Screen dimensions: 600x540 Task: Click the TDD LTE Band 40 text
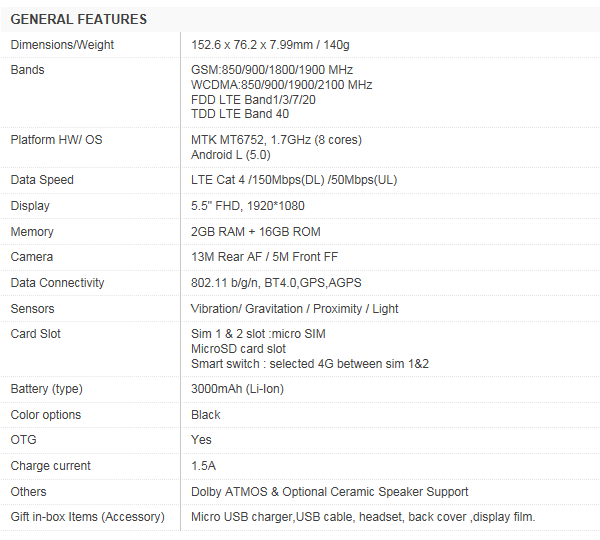pos(240,114)
